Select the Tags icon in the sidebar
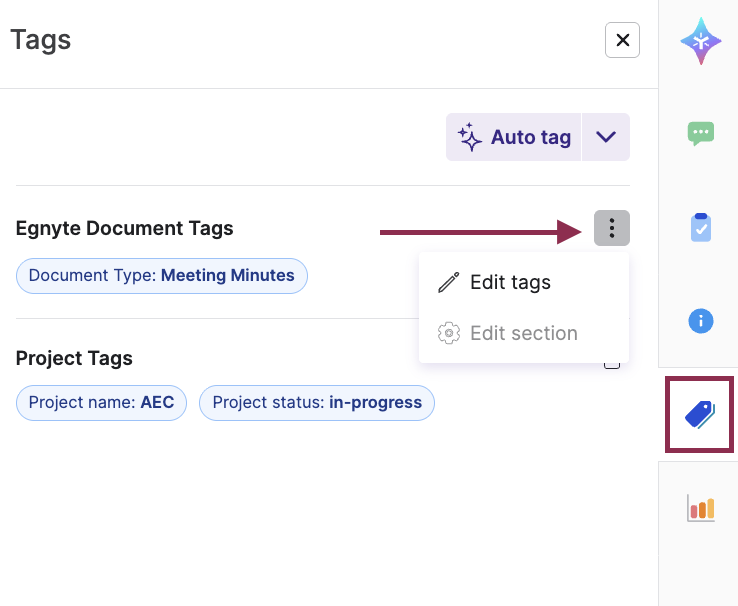The image size is (738, 606). tap(700, 414)
